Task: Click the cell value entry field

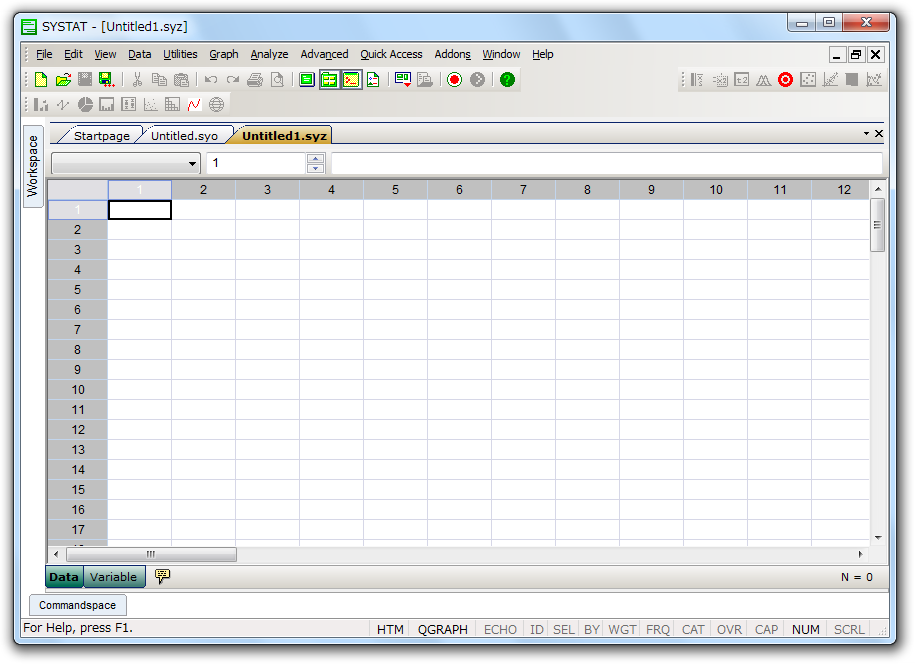Action: (x=606, y=163)
